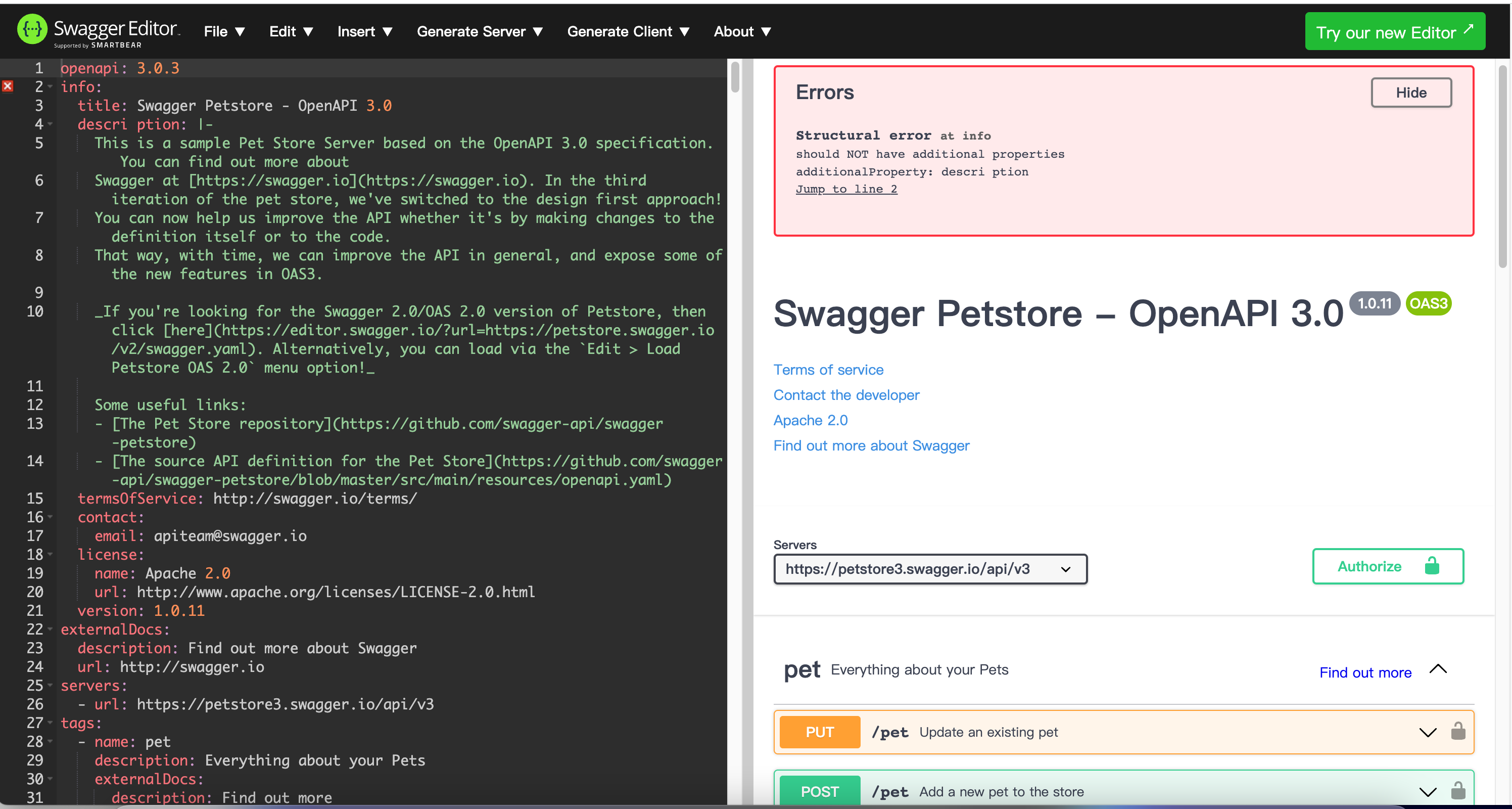Screen dimensions: 1512x809
Task: Open the Generate Server dropdown
Action: [480, 31]
